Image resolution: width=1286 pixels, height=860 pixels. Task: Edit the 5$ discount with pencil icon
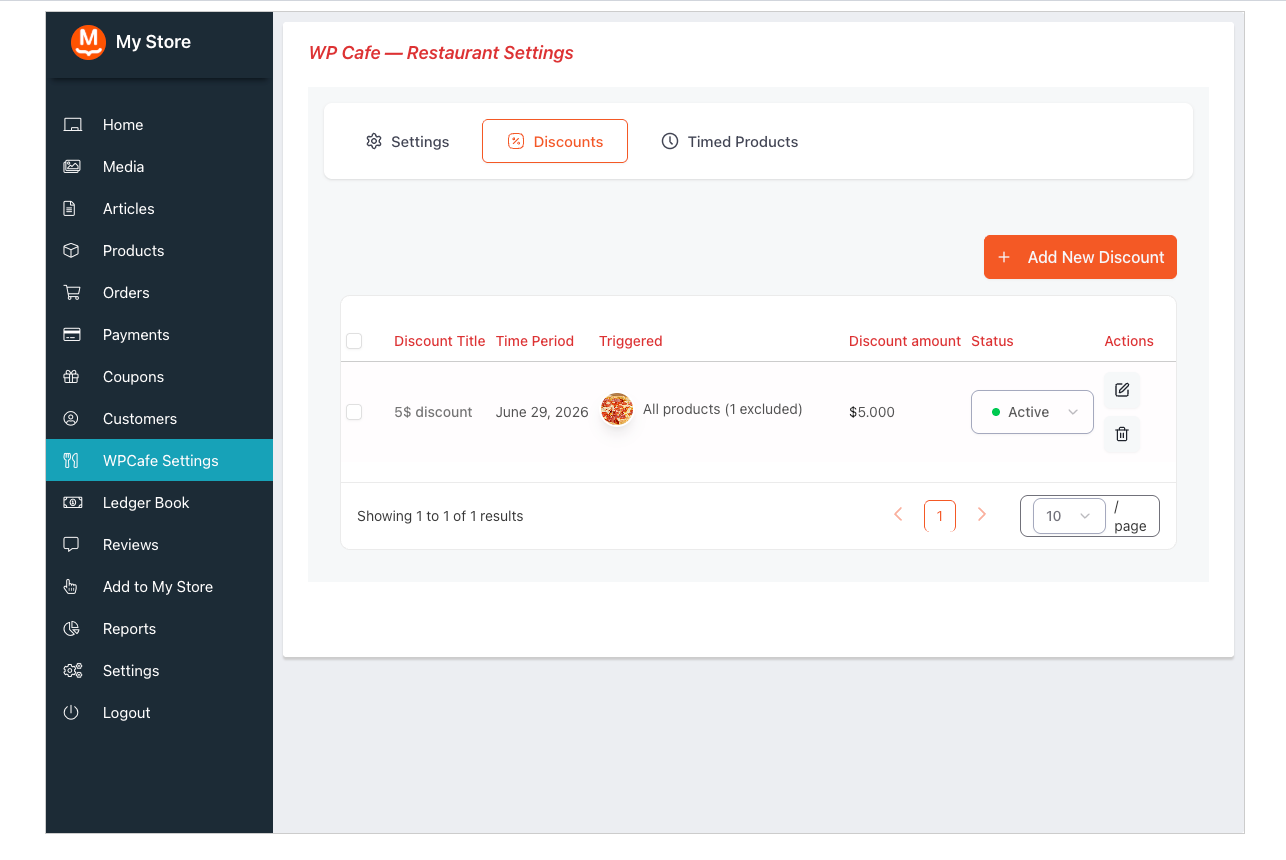point(1122,390)
